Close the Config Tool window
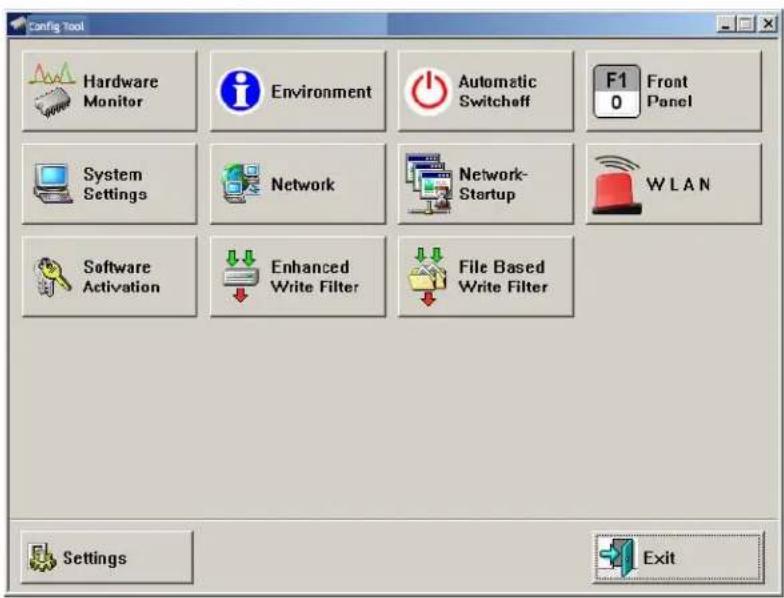This screenshot has width=784, height=598. pos(768,24)
